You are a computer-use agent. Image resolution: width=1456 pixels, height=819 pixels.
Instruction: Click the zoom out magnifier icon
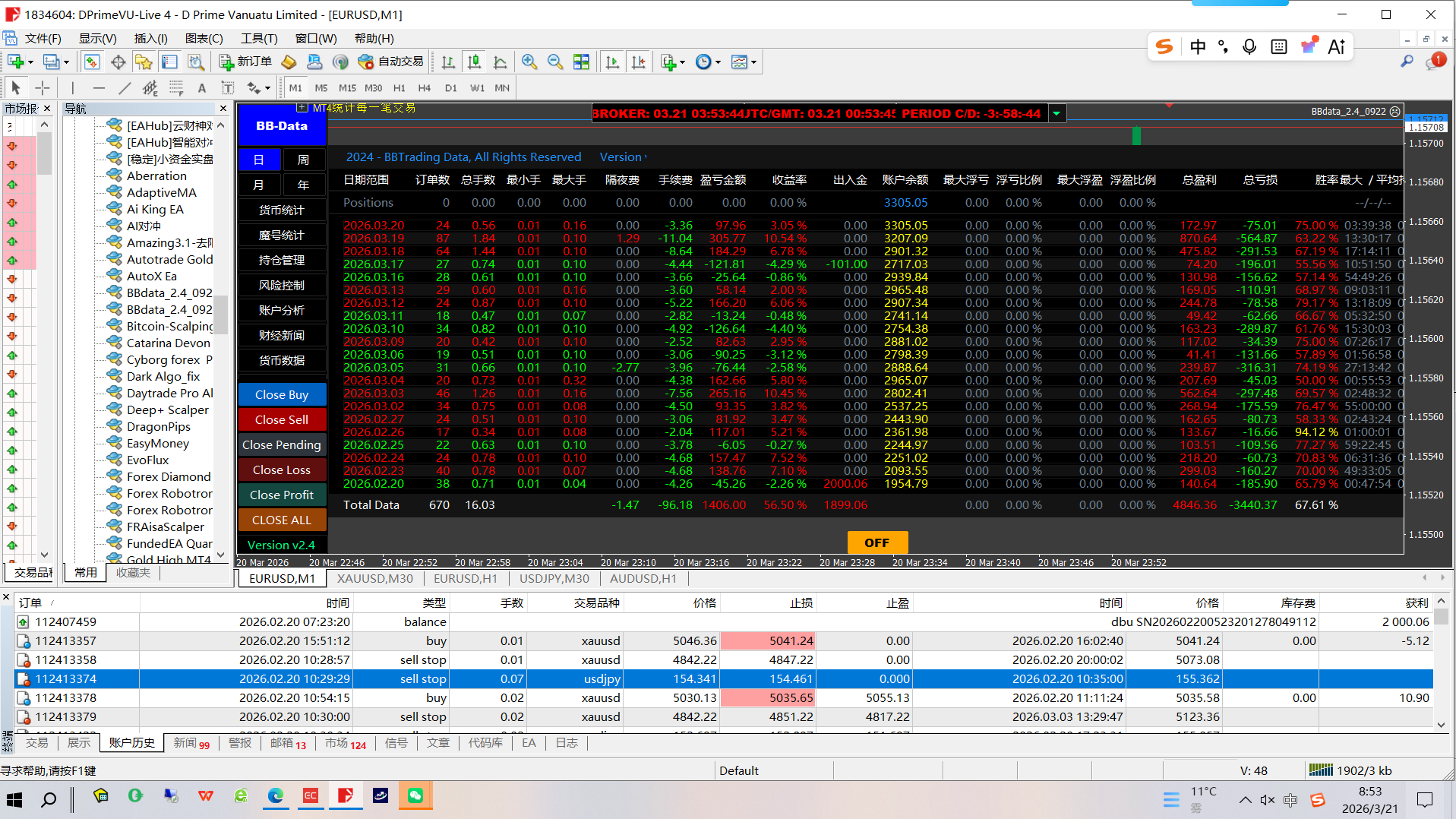(555, 62)
